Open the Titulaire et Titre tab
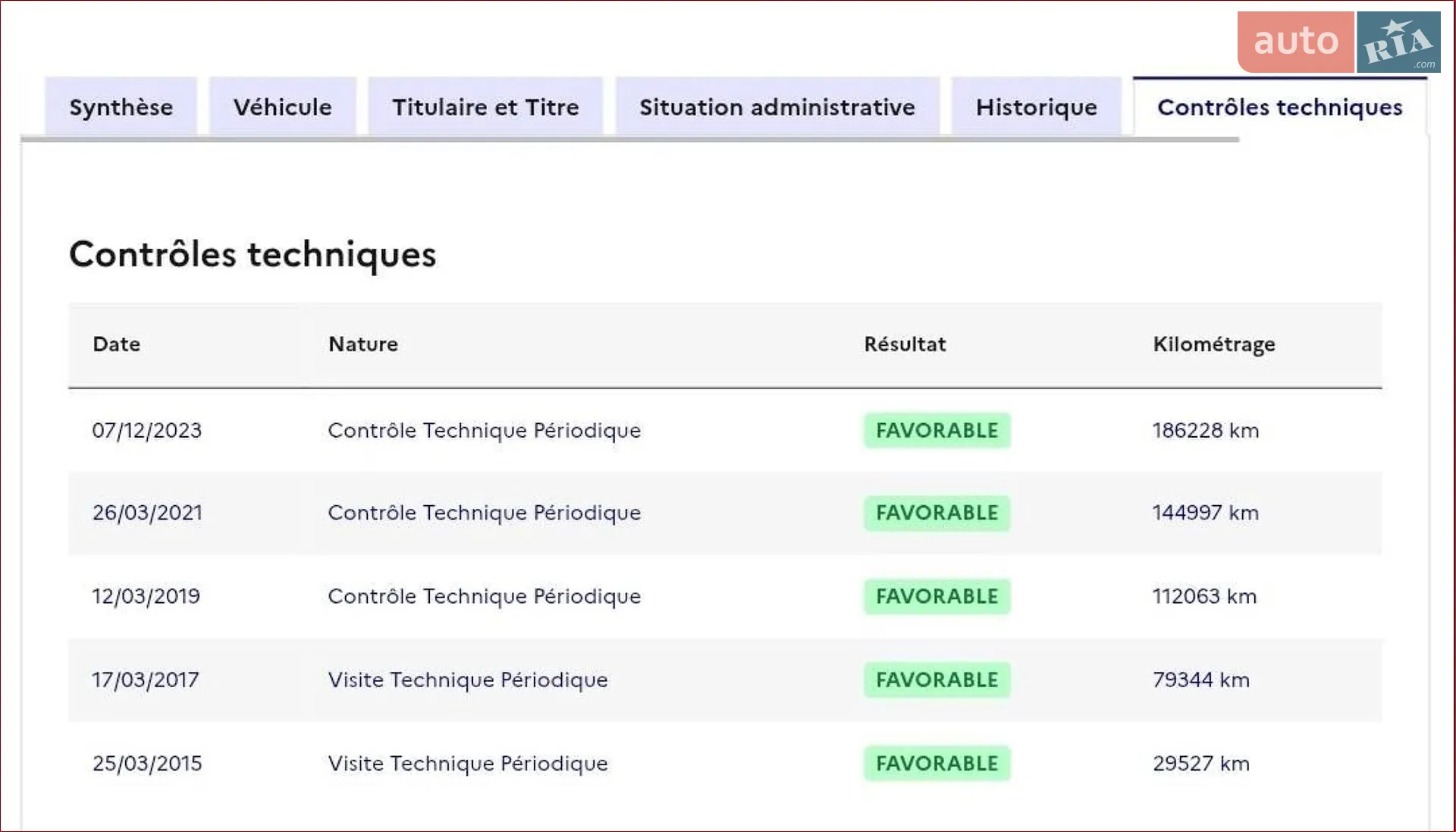 tap(485, 107)
